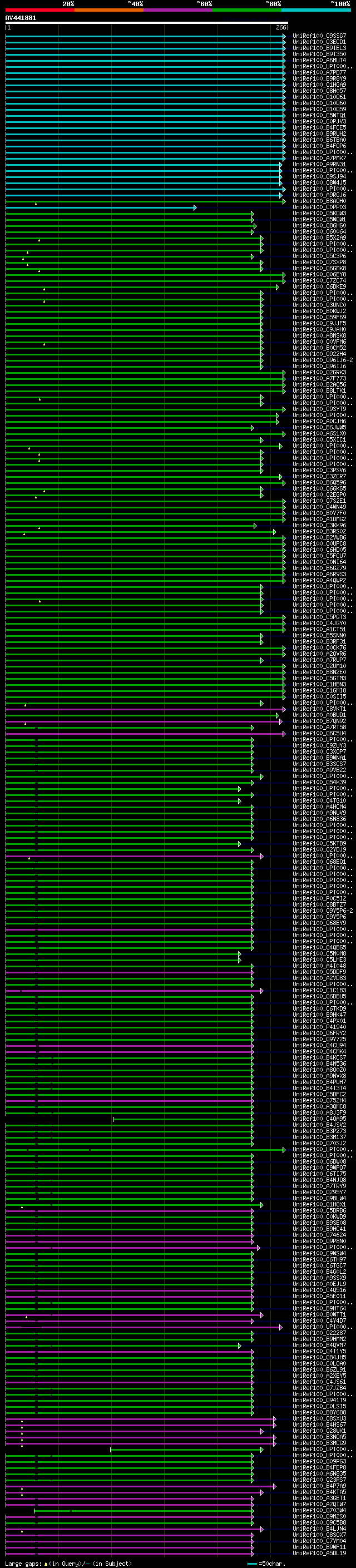Viewport: 356px width, 1568px height.
Task: Select hit label UniRef100_A4QWP2
Action: pos(319,581)
